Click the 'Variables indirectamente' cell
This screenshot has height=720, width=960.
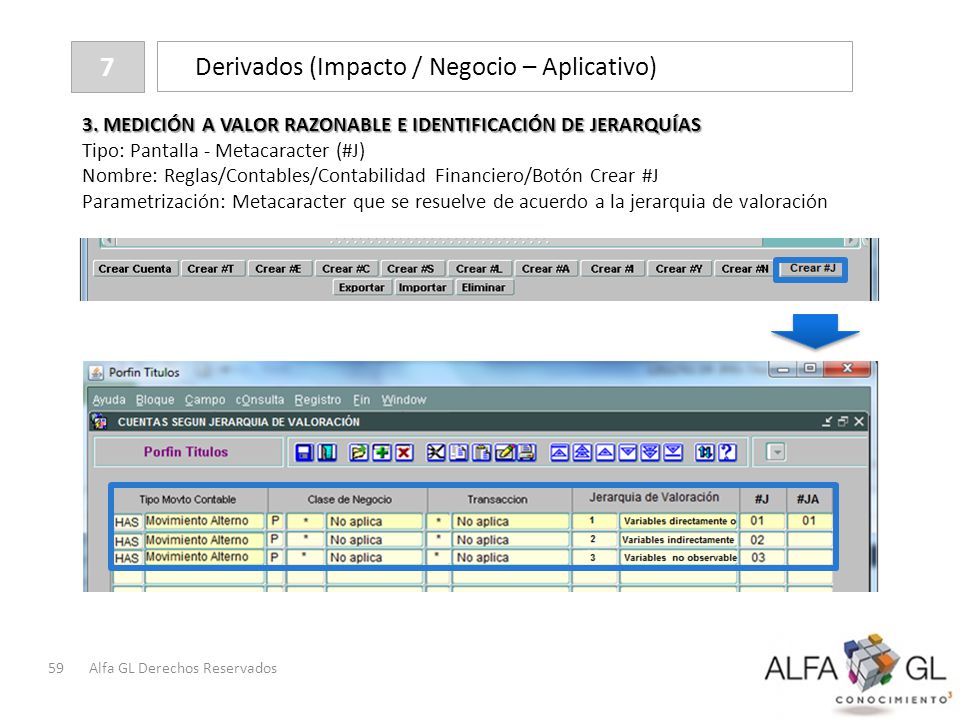[x=678, y=540]
